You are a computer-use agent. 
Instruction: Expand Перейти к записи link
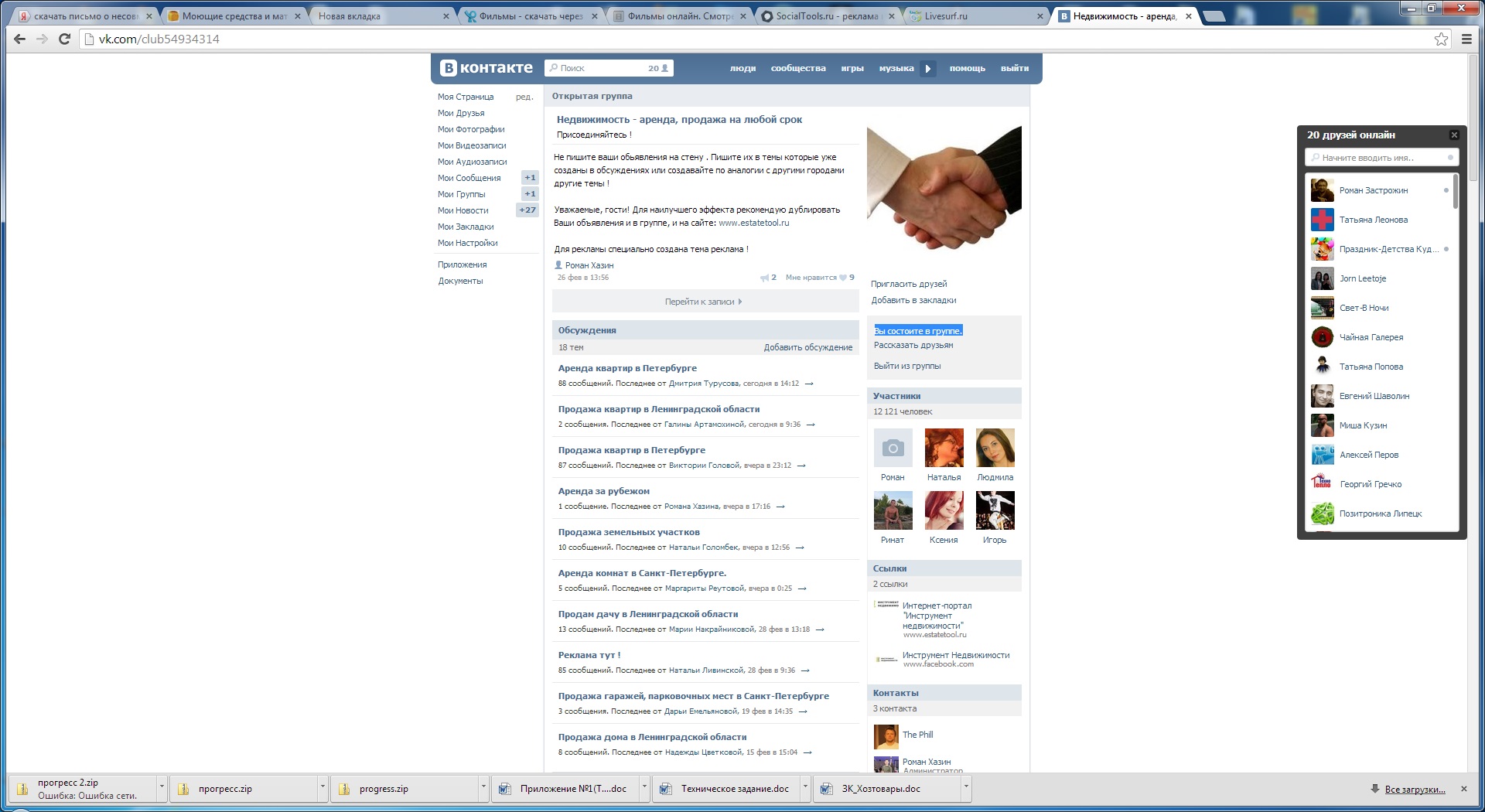705,302
